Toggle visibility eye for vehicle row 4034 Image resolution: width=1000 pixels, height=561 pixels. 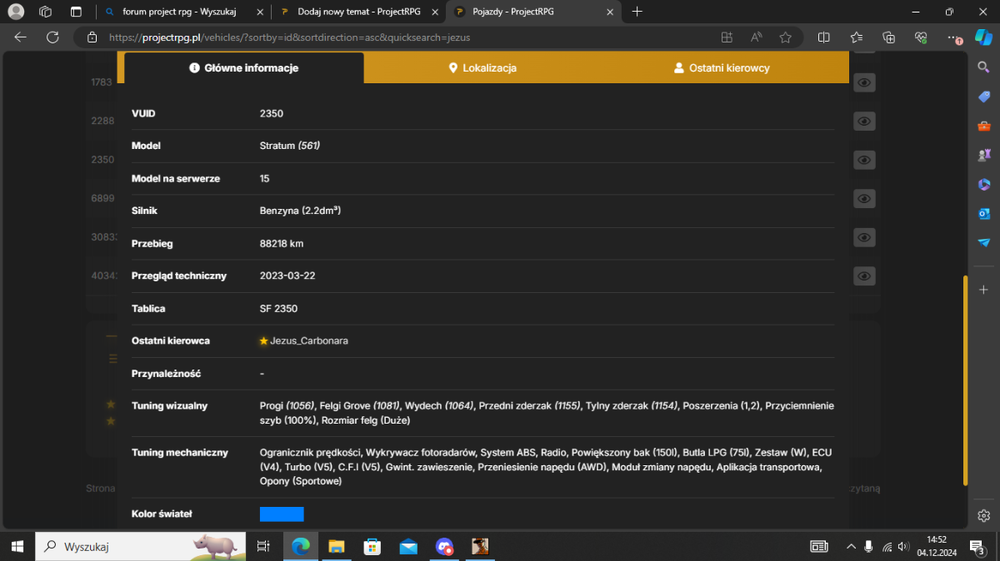[x=864, y=276]
